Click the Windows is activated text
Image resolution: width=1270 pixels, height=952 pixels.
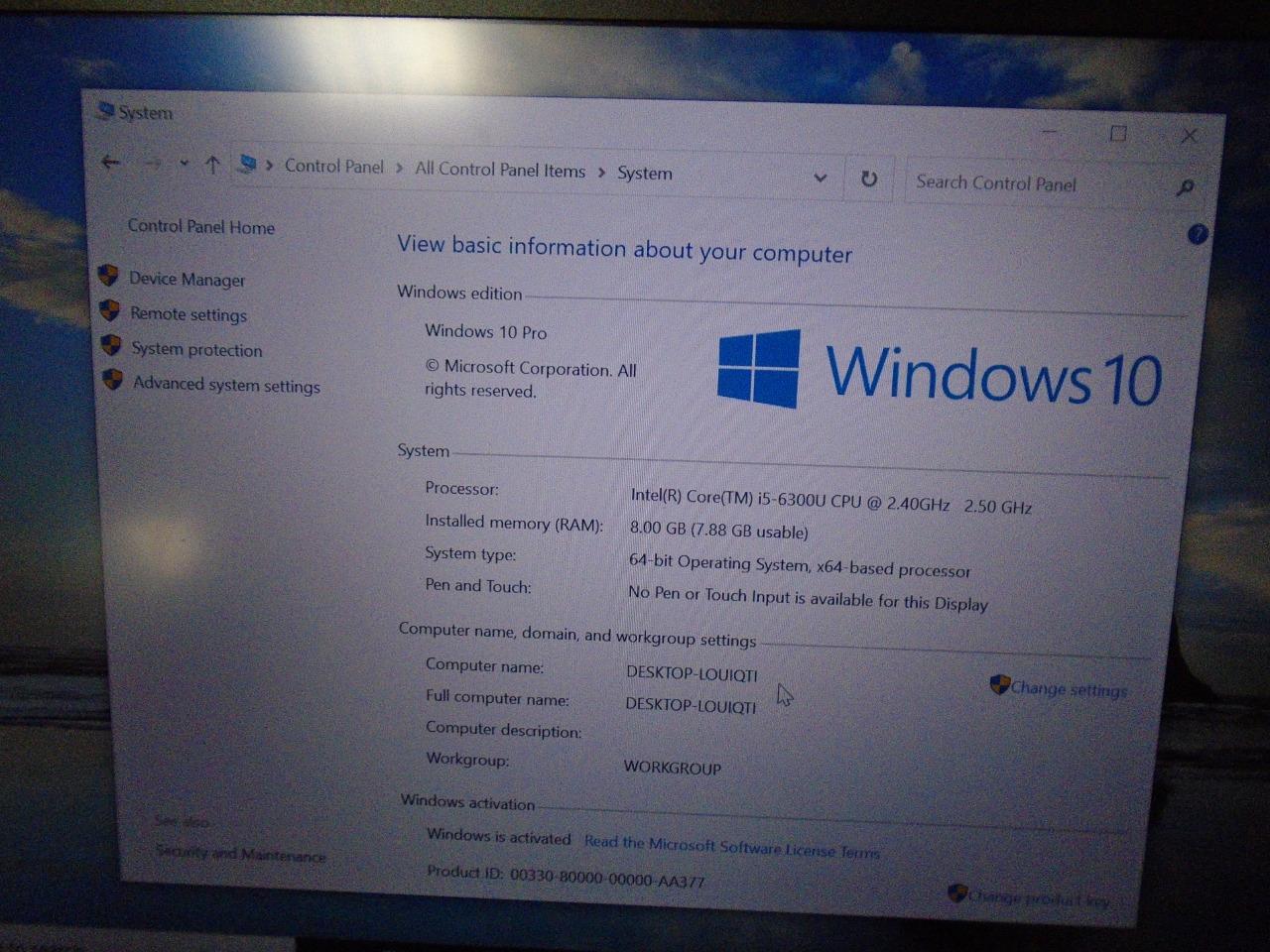pyautogui.click(x=499, y=836)
